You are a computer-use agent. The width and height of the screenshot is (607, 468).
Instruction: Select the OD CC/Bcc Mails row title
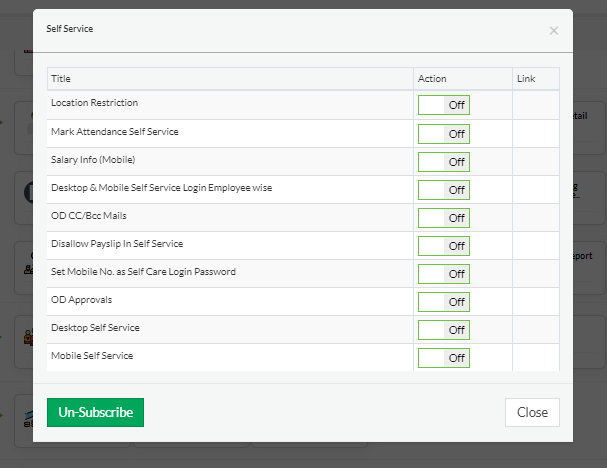pos(89,216)
